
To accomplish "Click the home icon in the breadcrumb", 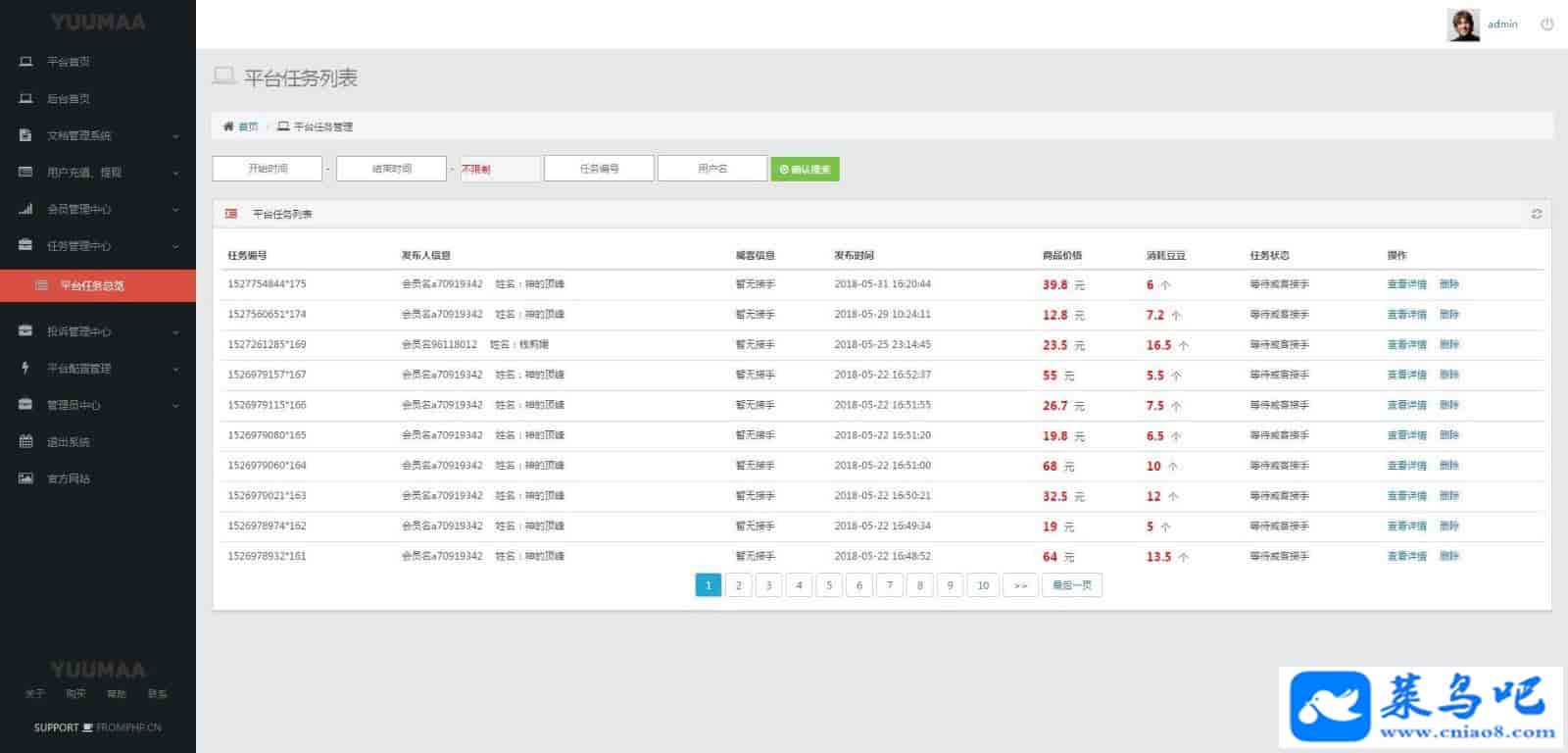I will click(x=228, y=126).
